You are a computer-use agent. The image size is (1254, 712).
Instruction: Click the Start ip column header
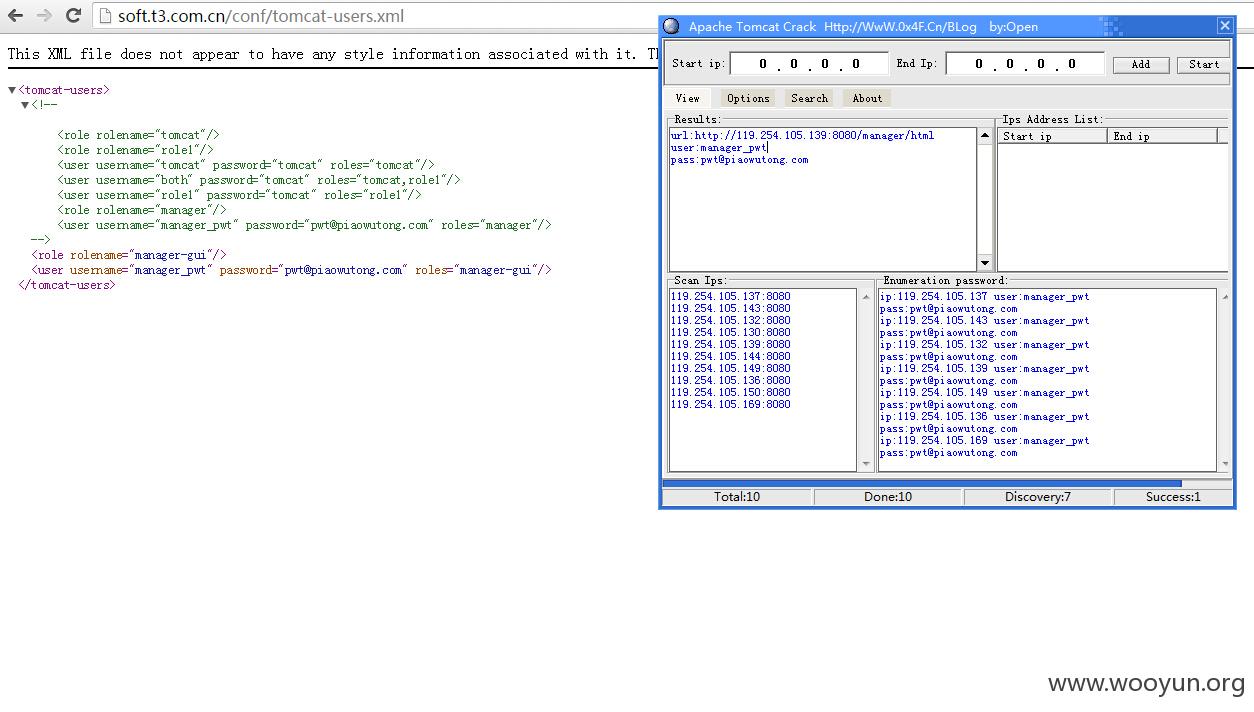pyautogui.click(x=1052, y=136)
